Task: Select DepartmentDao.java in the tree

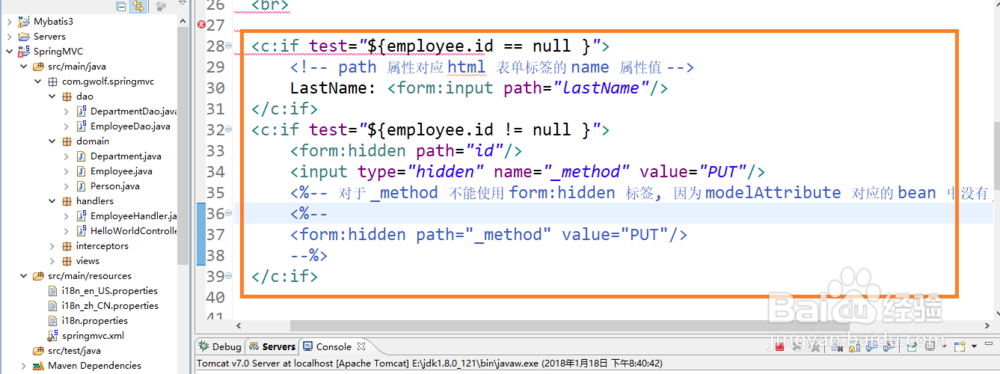Action: point(133,112)
